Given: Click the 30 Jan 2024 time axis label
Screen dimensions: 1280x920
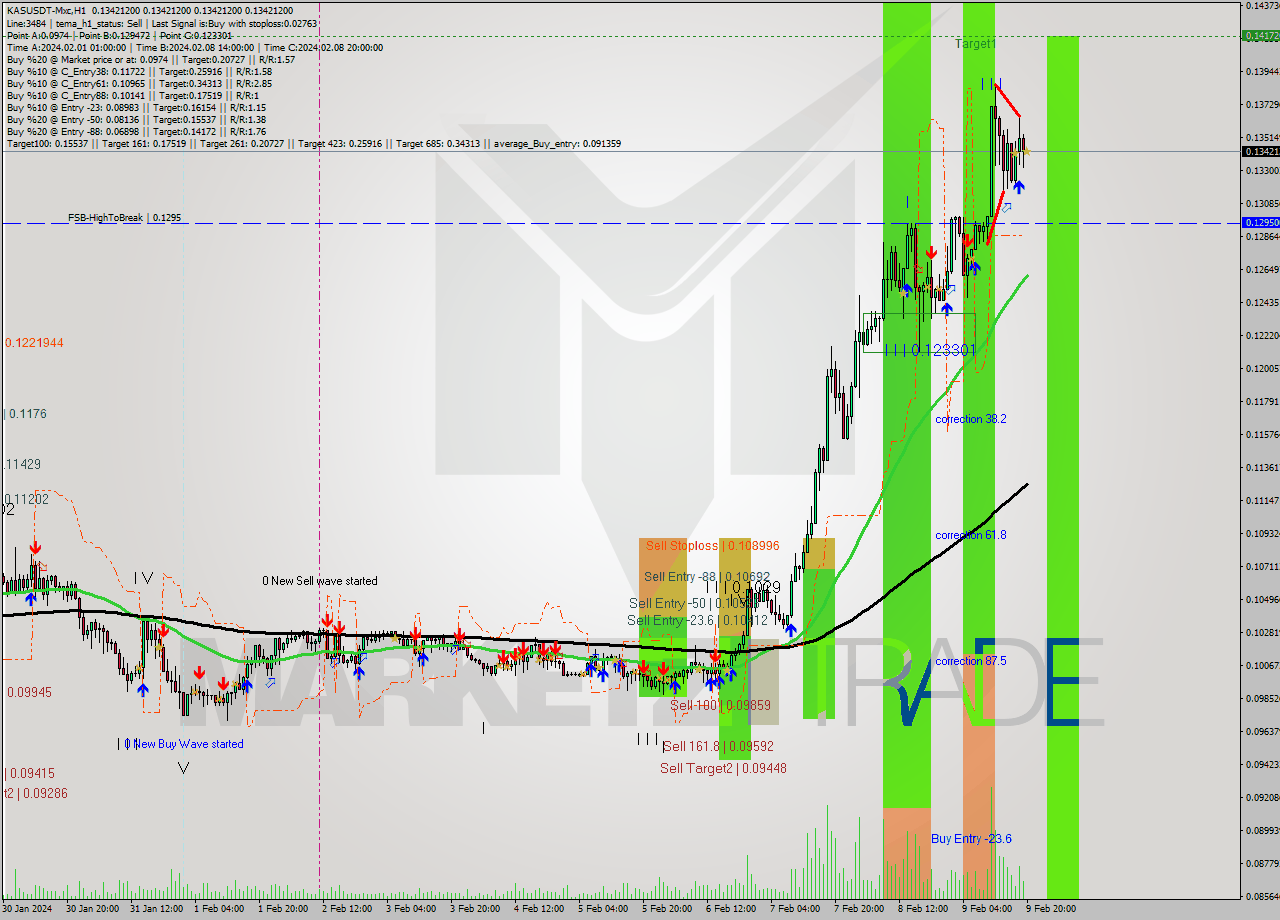Looking at the screenshot, I should [27, 909].
